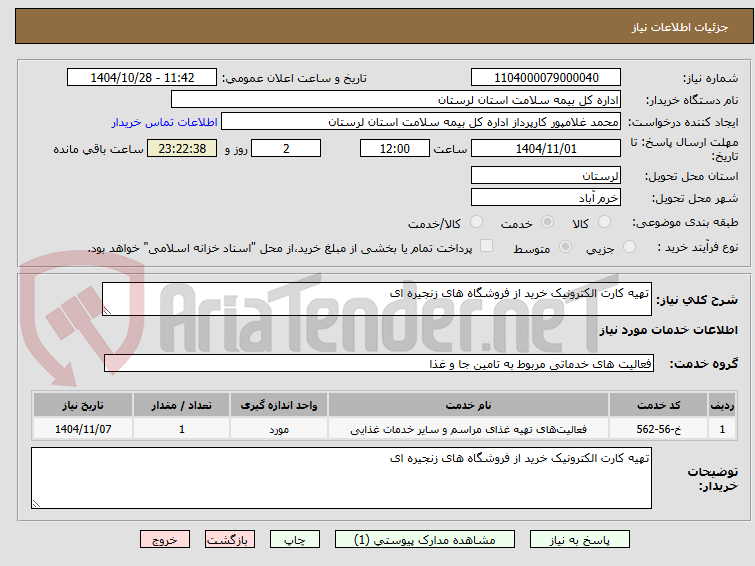Click the deadline time 12:00 field

pyautogui.click(x=395, y=148)
